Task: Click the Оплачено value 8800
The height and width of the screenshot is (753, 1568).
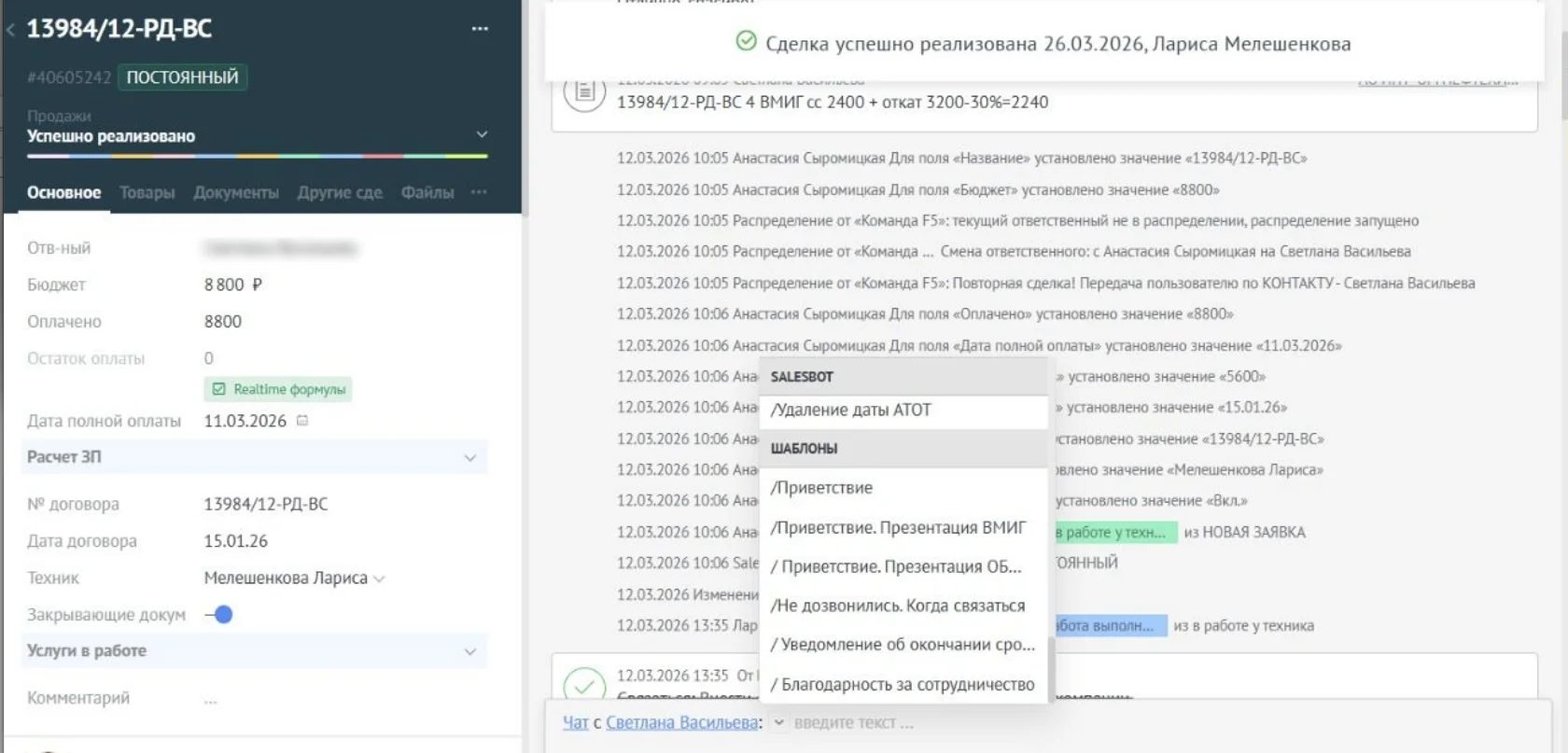Action: click(223, 321)
